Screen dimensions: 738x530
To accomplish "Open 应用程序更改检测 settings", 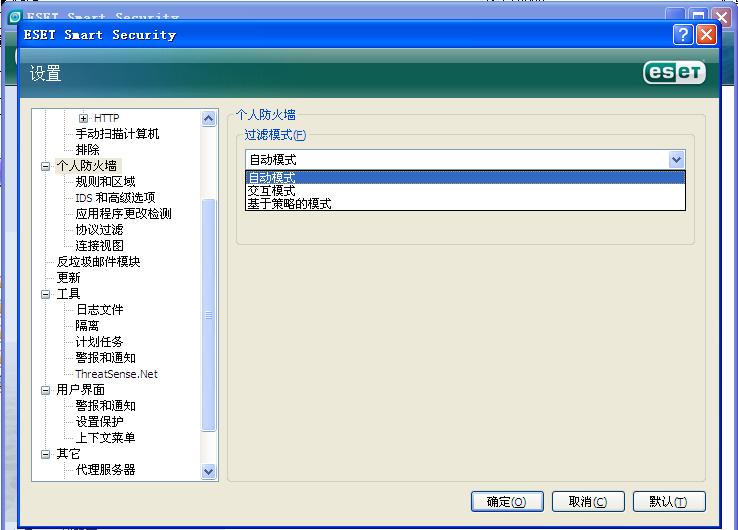I will click(123, 214).
